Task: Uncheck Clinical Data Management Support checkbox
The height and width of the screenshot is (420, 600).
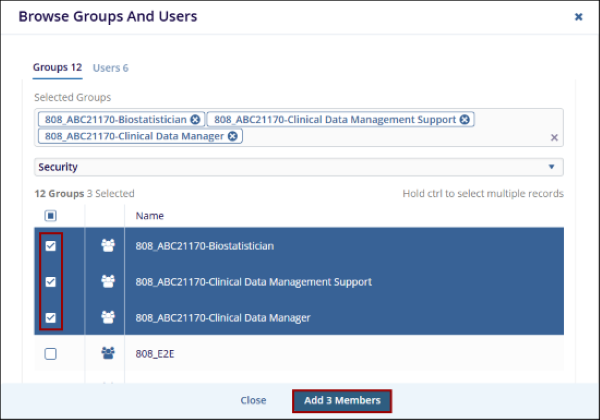Action: [51, 282]
